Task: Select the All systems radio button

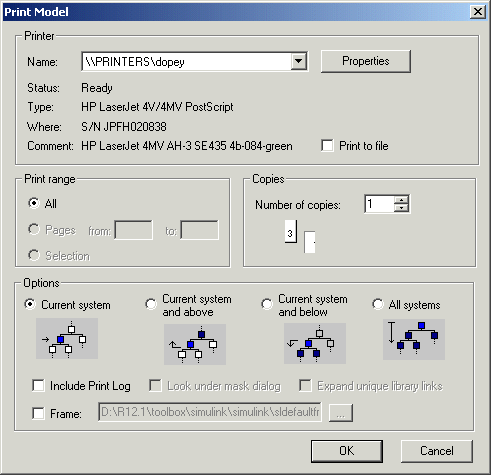Action: point(378,304)
